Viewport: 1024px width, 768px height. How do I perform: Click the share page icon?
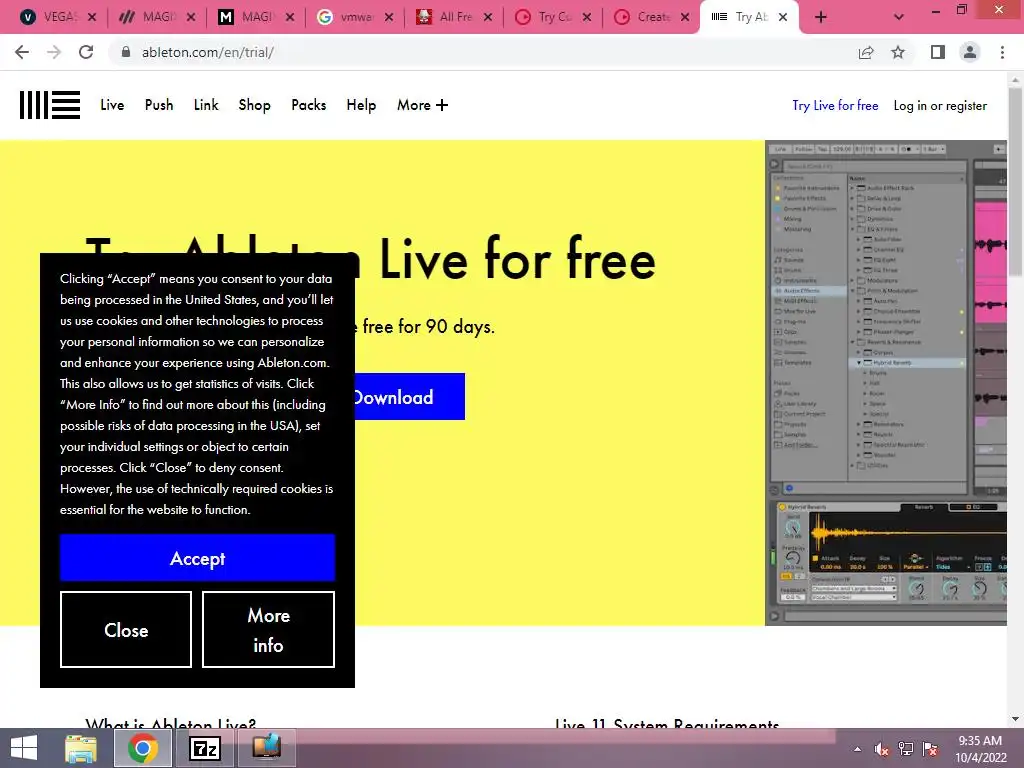(866, 52)
